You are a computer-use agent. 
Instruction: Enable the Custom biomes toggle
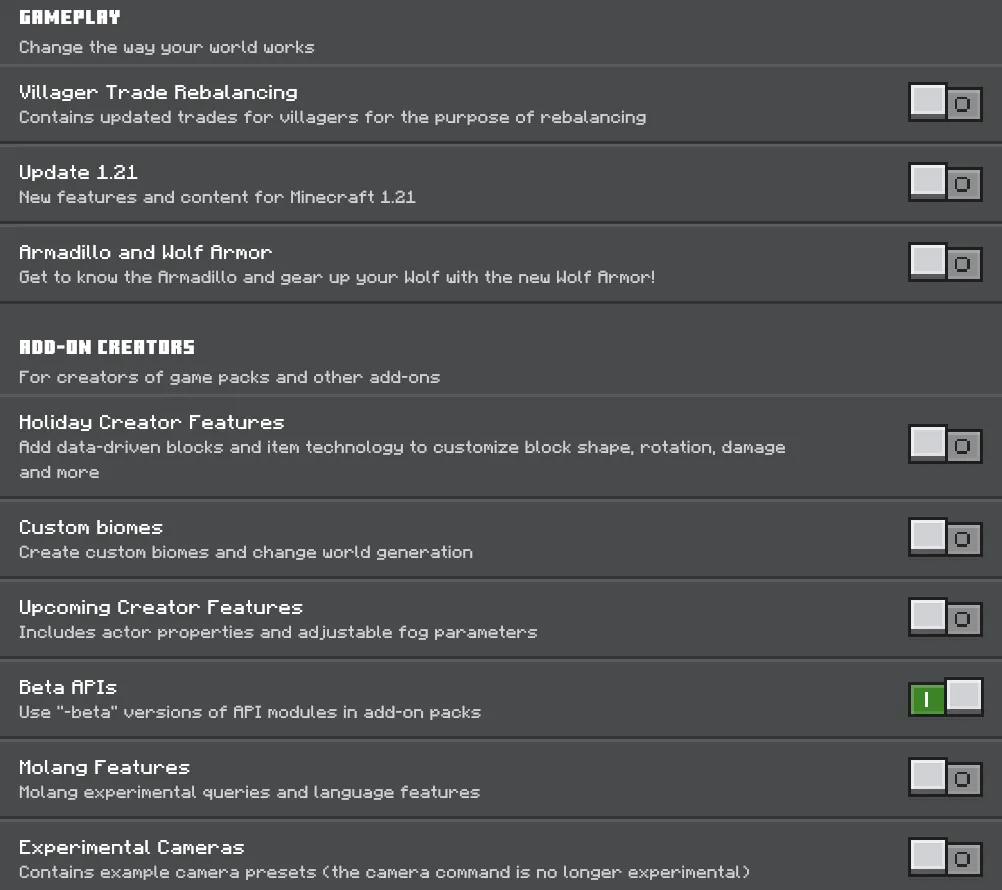(945, 537)
